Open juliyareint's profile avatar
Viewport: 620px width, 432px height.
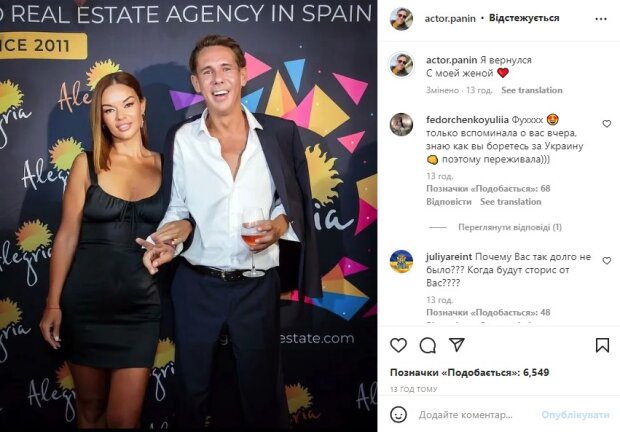pos(401,261)
